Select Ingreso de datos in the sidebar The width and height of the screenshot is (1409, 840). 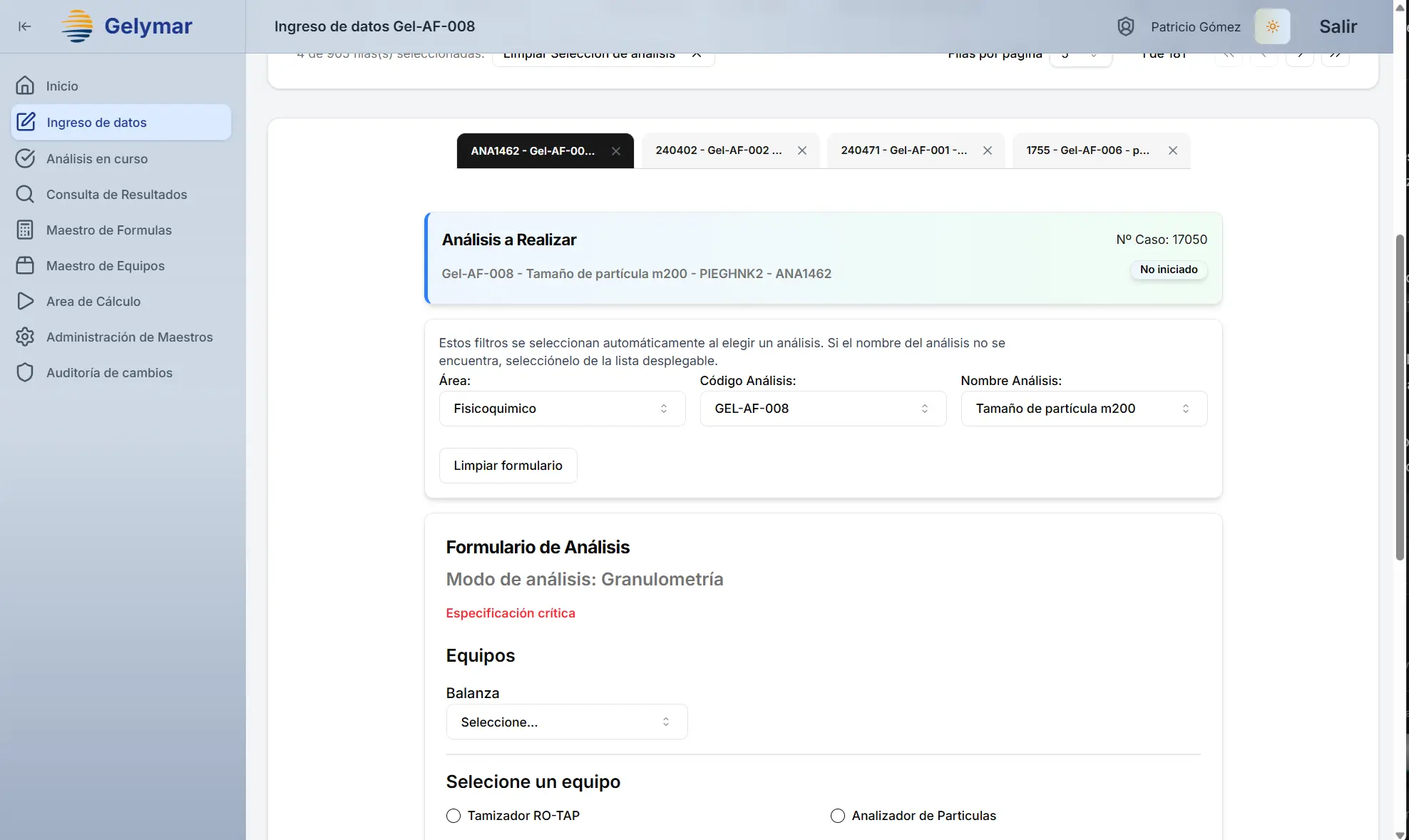coord(96,122)
